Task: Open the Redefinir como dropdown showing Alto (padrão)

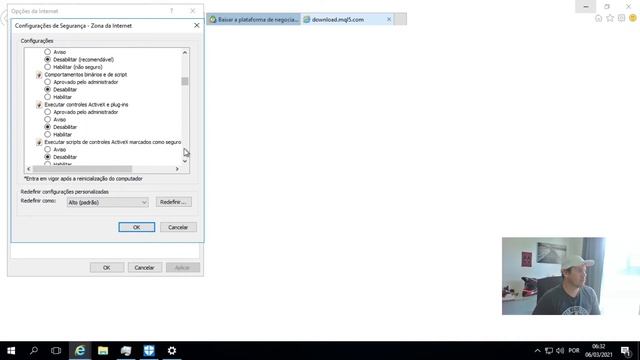Action: pyautogui.click(x=107, y=202)
